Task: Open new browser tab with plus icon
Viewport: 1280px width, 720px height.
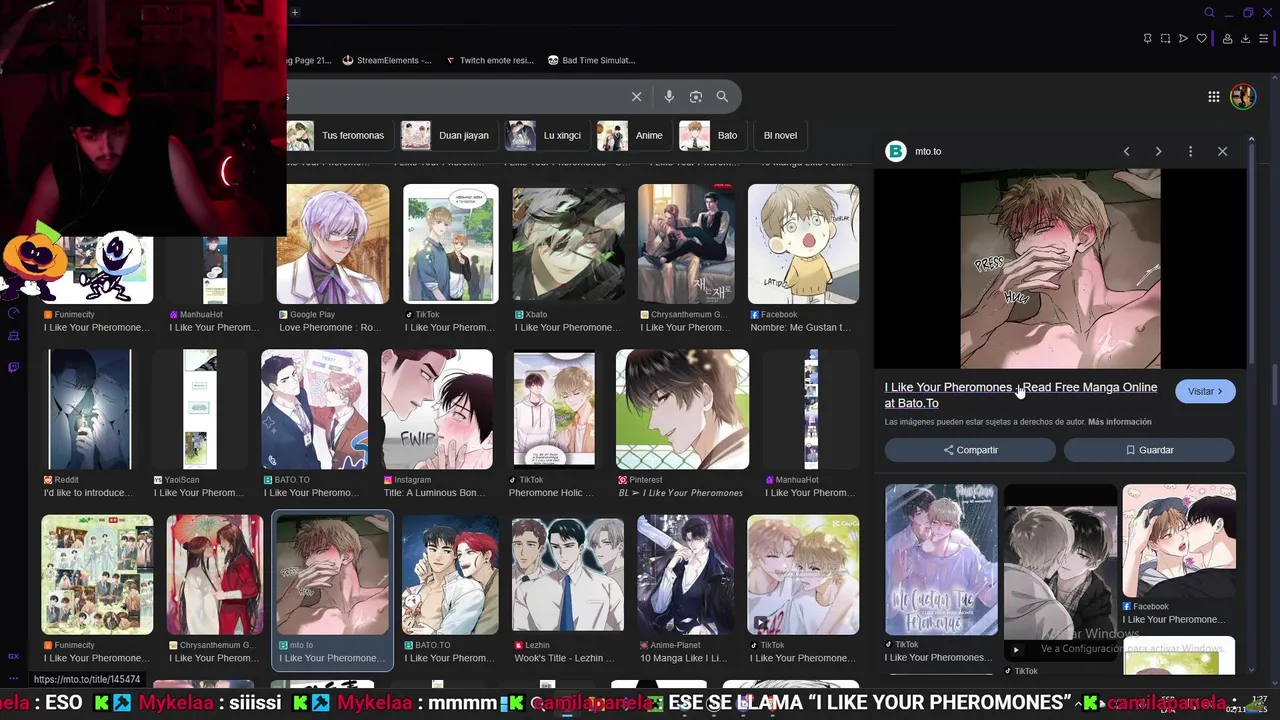Action: coord(295,12)
